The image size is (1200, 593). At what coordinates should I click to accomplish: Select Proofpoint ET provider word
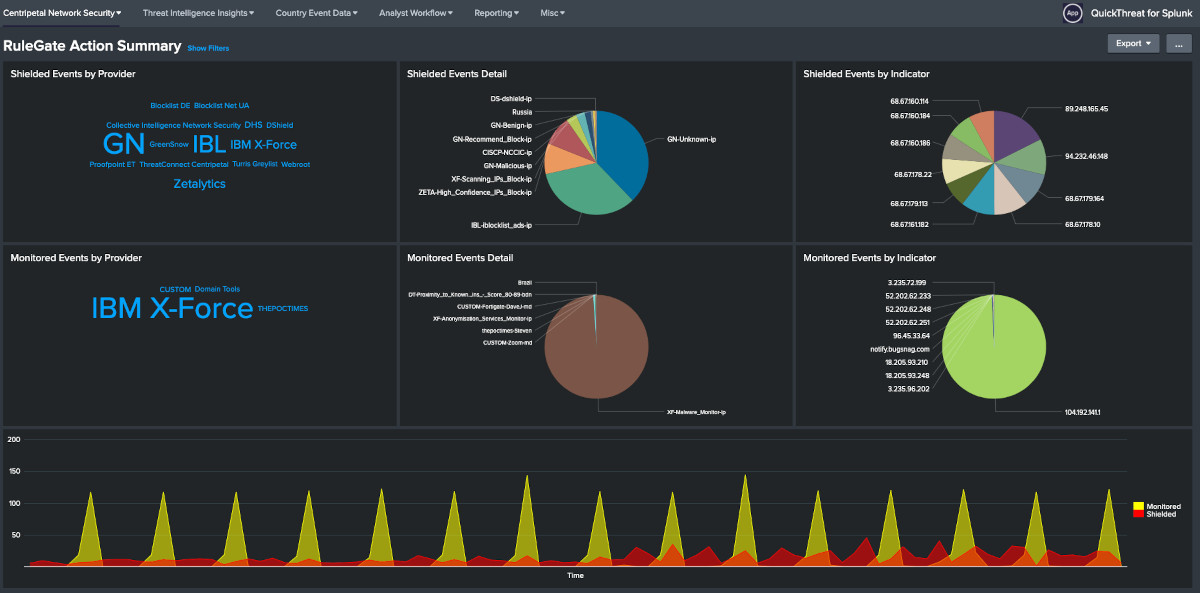(112, 164)
